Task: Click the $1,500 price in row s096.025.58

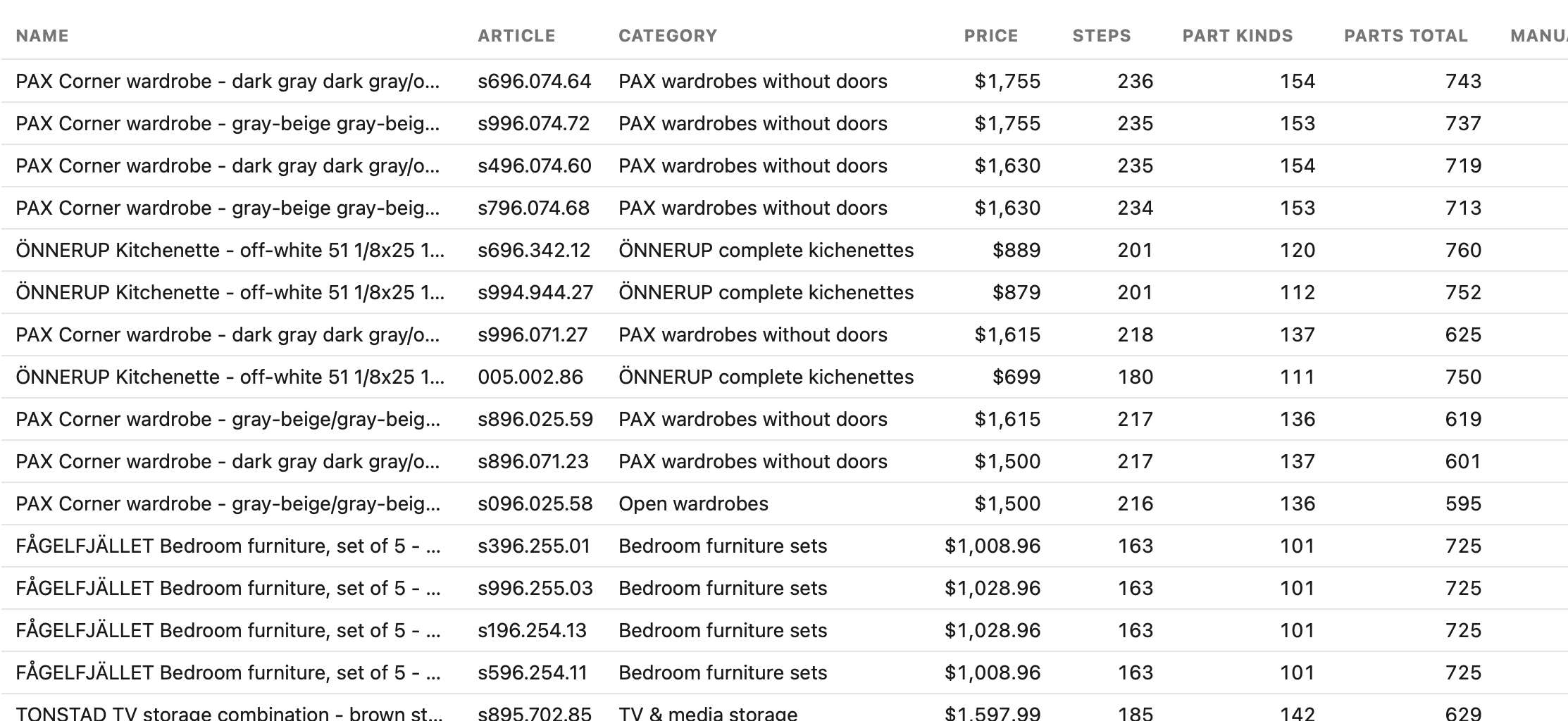Action: (x=1007, y=504)
